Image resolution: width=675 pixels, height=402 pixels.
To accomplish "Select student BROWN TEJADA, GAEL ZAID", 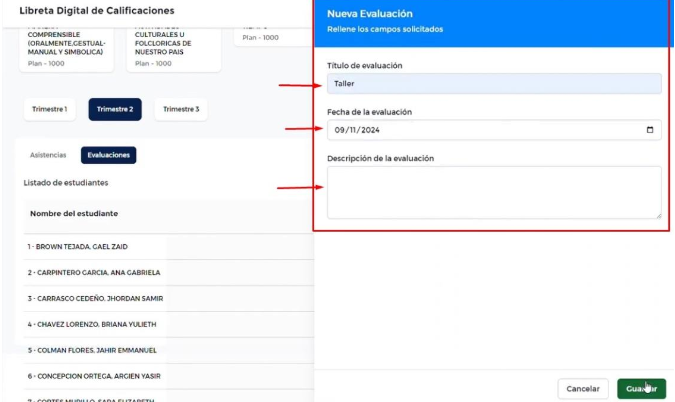I will coord(78,246).
